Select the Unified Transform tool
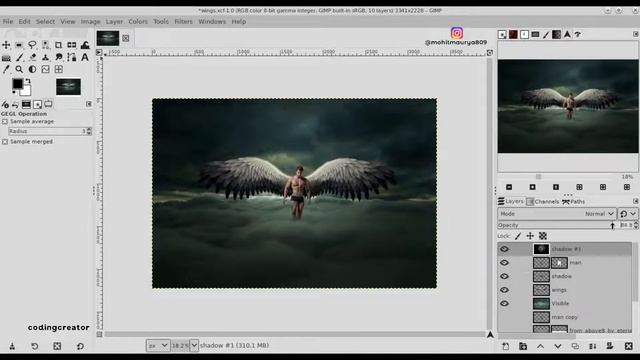This screenshot has width=640, height=360. click(71, 45)
